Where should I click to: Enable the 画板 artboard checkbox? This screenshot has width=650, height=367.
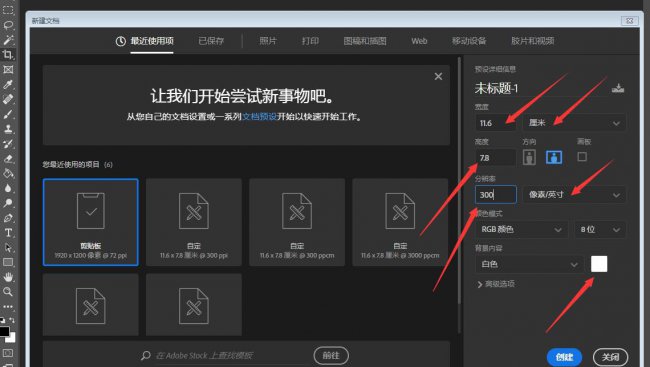(582, 157)
